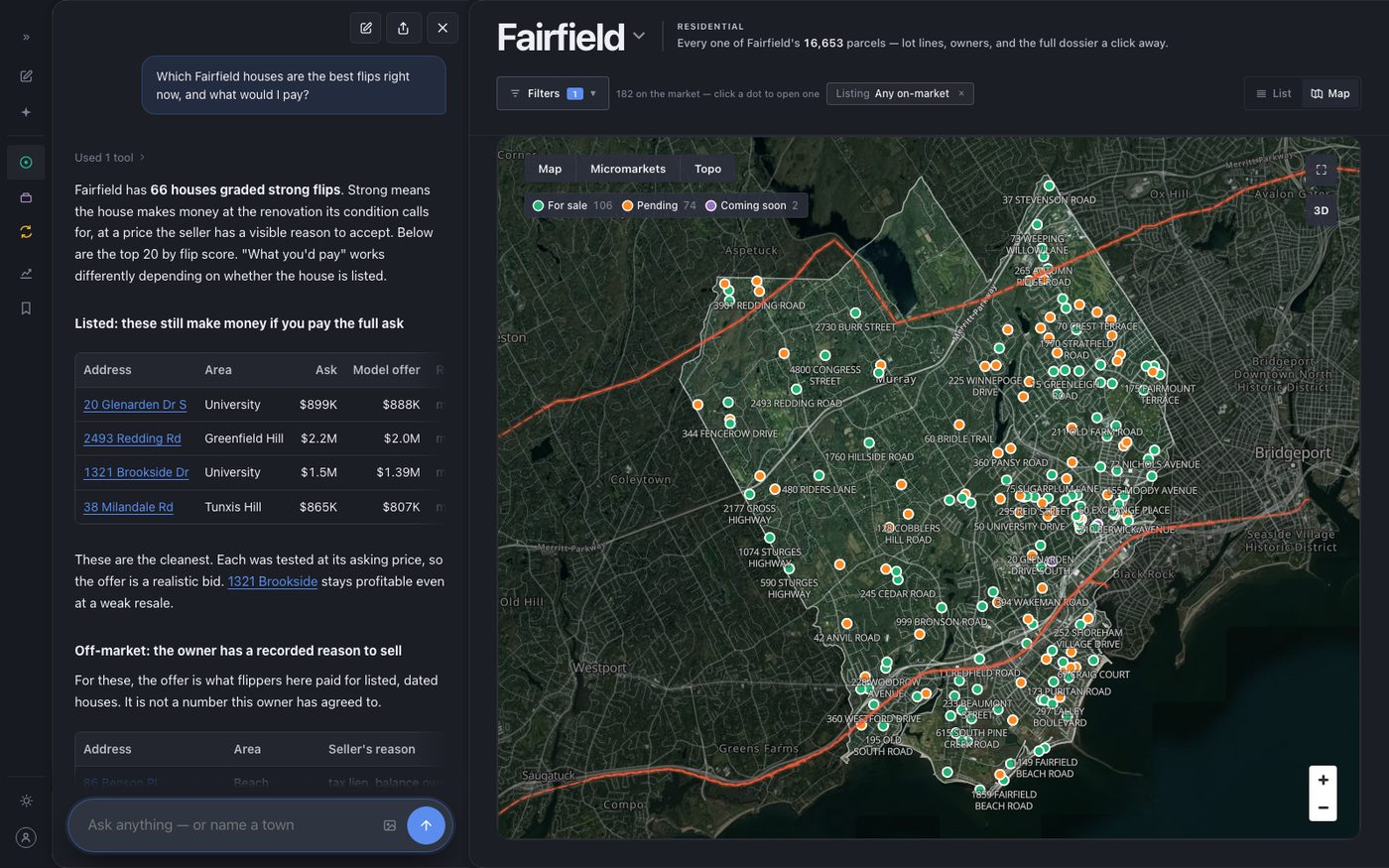Click the sidebar compose note icon
This screenshot has height=868, width=1389.
pos(26,76)
